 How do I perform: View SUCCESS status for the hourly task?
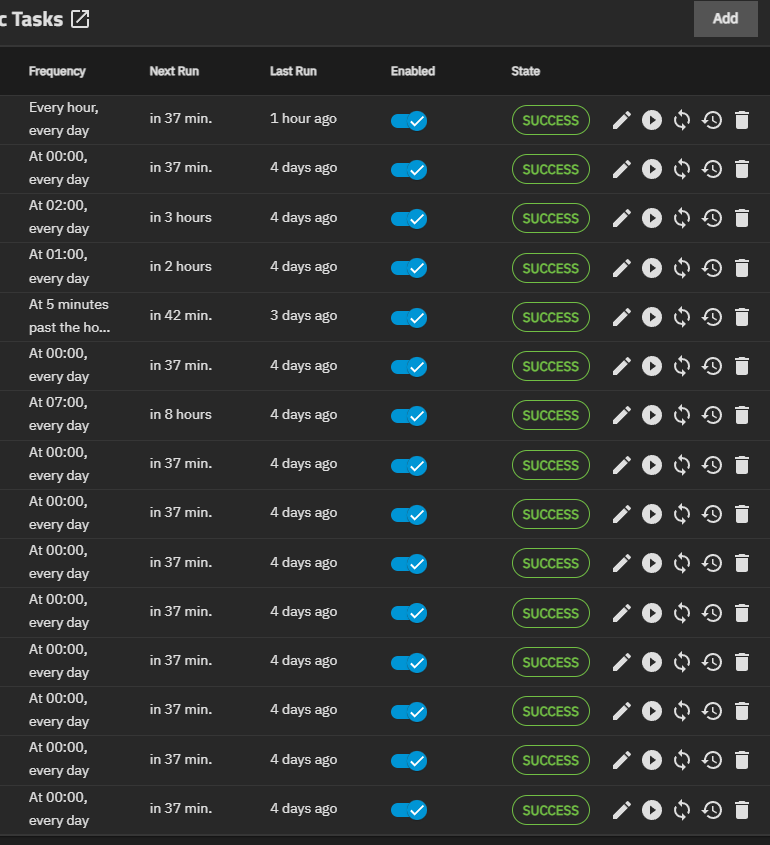point(550,120)
